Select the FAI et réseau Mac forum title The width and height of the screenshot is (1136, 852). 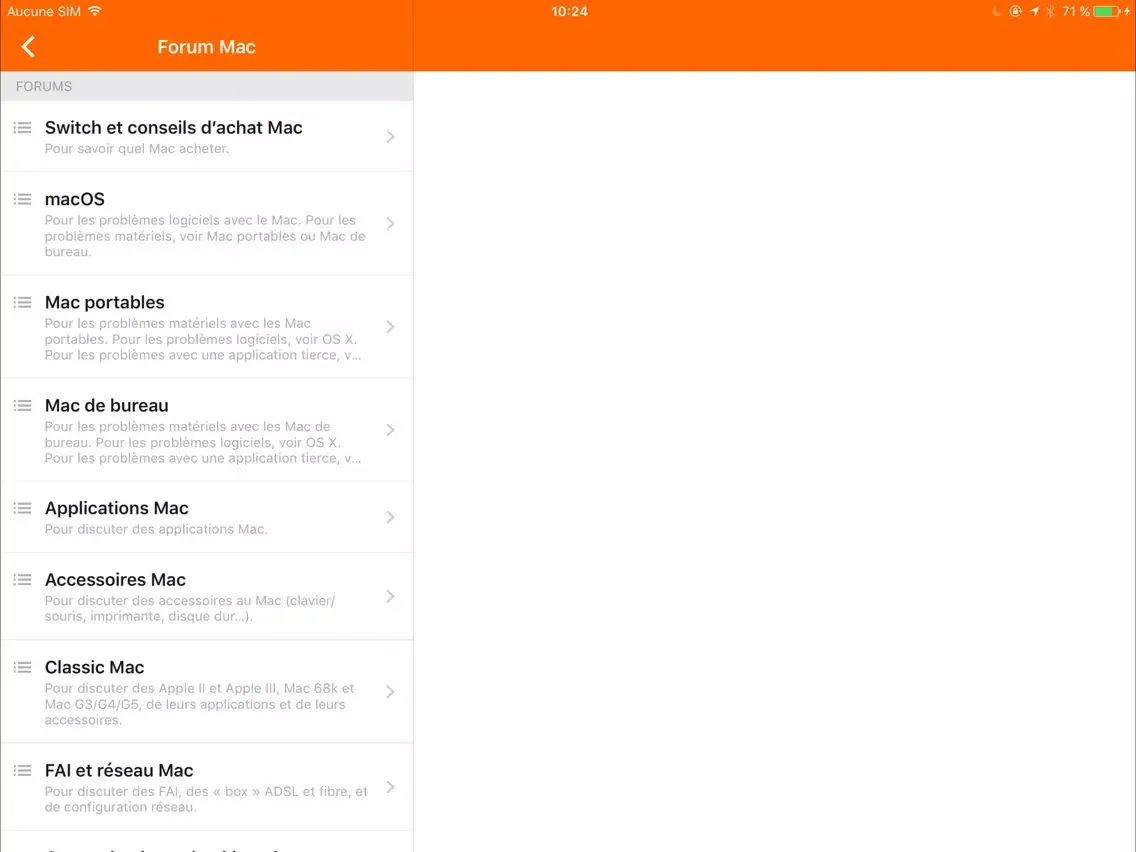(119, 770)
